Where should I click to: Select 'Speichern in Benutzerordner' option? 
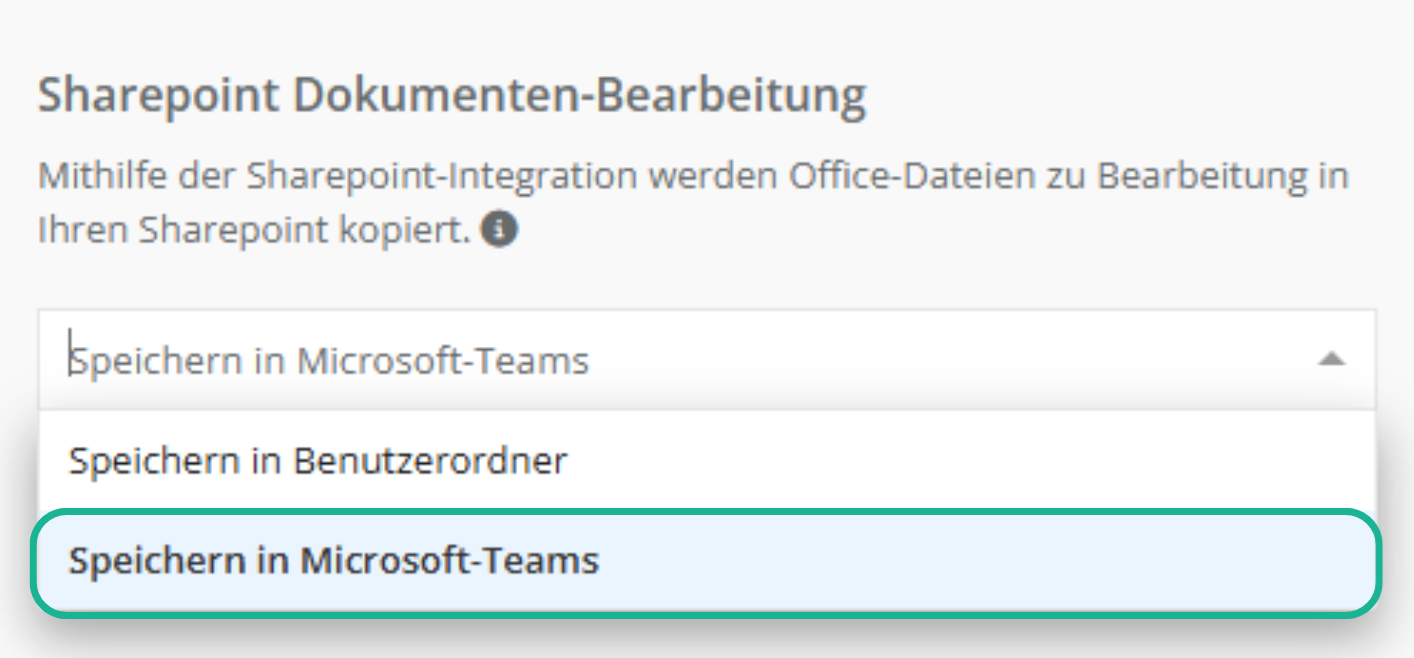[x=318, y=461]
